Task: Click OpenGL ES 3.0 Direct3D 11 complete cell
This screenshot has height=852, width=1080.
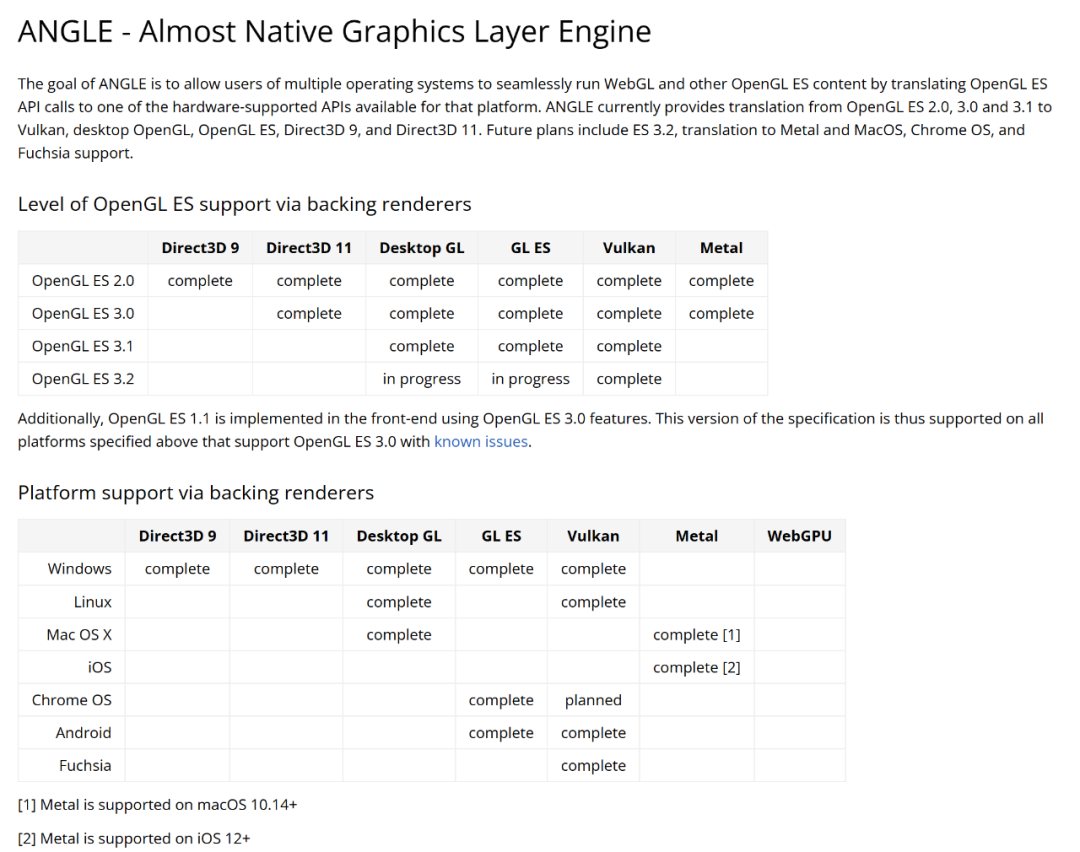Action: [309, 313]
